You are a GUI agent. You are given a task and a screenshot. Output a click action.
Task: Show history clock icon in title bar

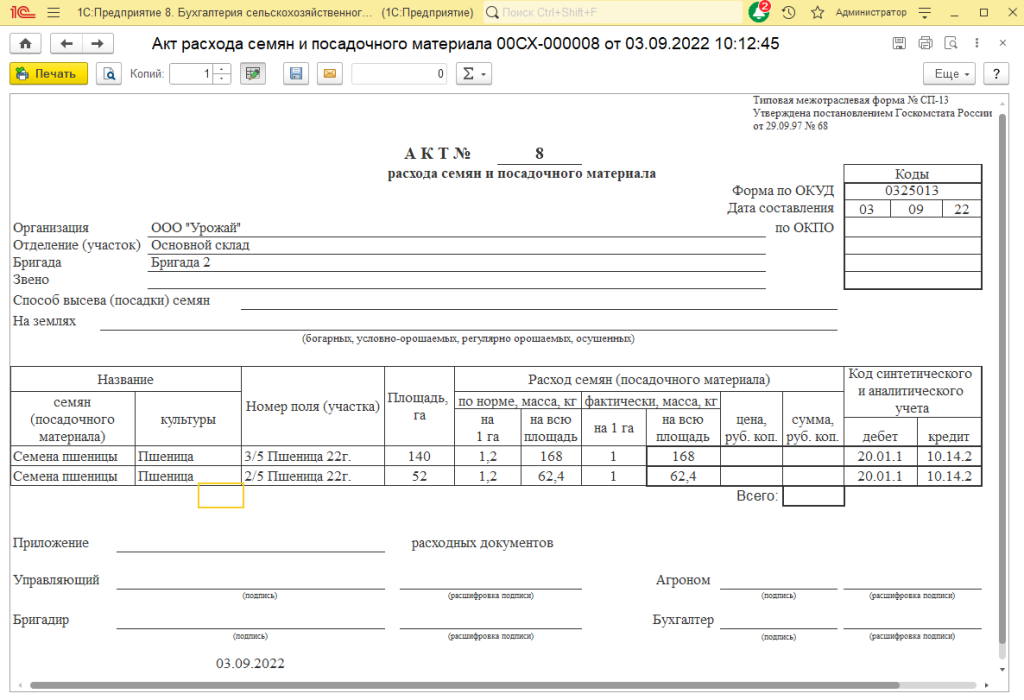tap(789, 13)
